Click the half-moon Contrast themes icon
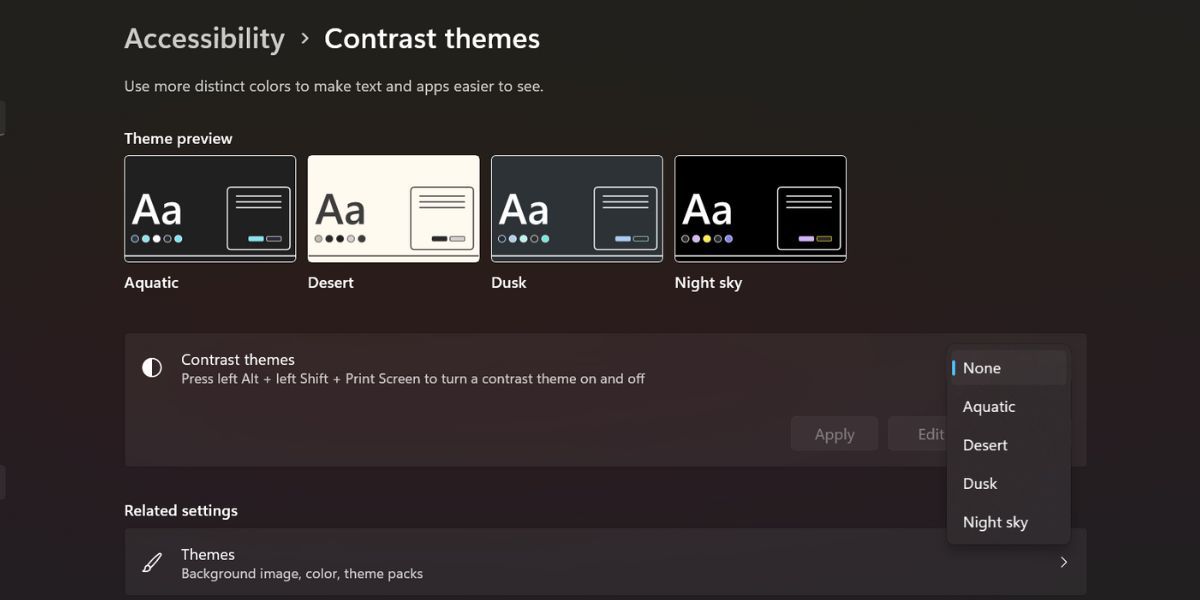 (x=151, y=368)
